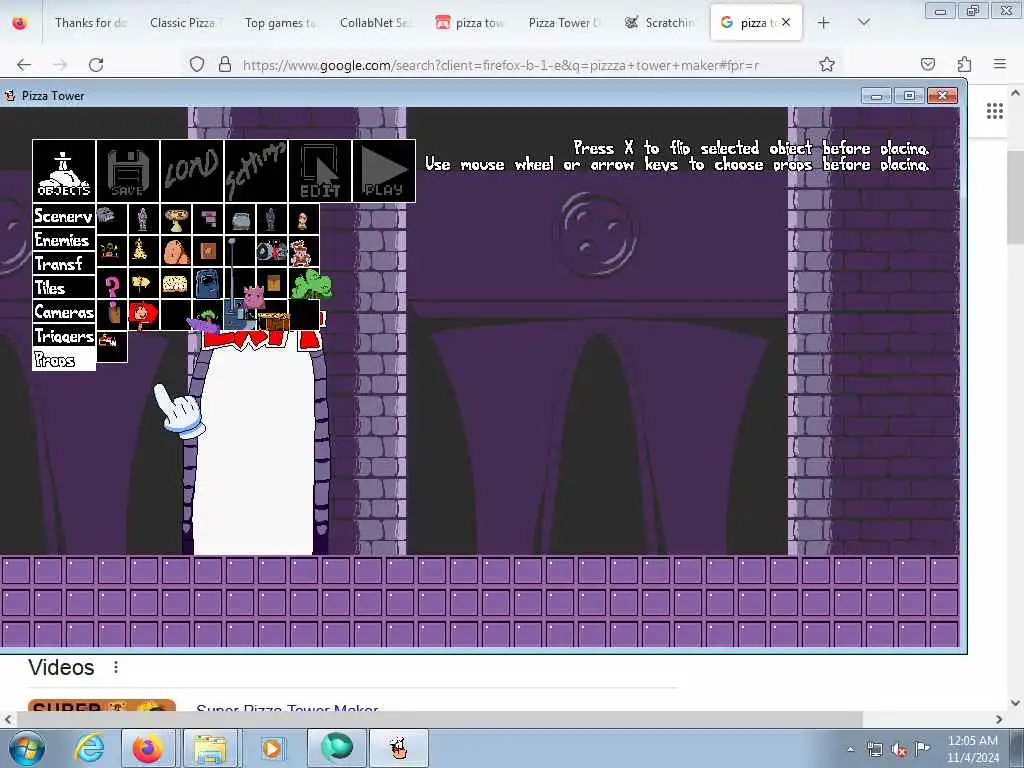The image size is (1024, 768).
Task: Click the Save floppy disk icon
Action: [x=128, y=170]
